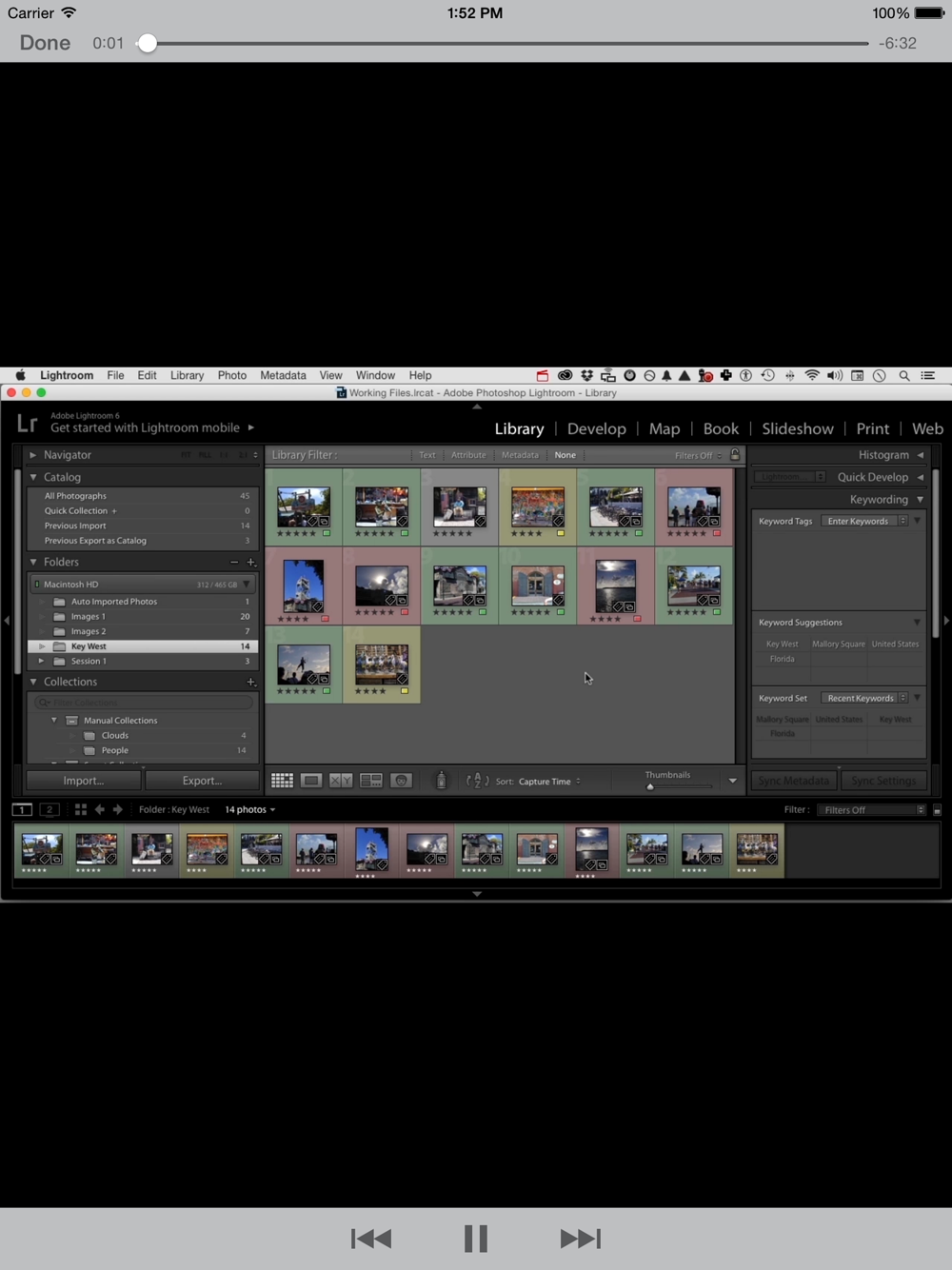Collapse the Collections panel

pyautogui.click(x=33, y=682)
